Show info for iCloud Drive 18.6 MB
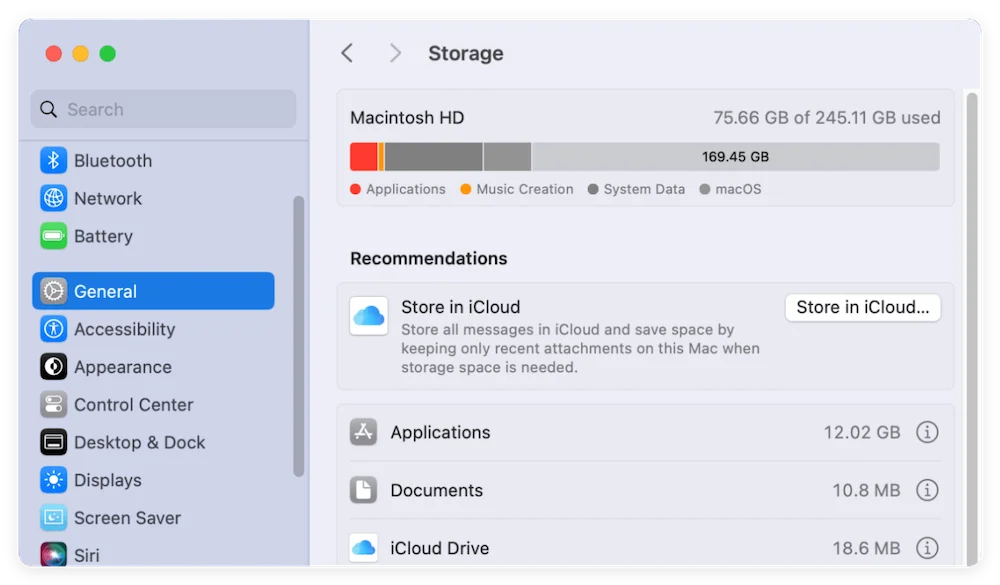1000x585 pixels. click(927, 547)
